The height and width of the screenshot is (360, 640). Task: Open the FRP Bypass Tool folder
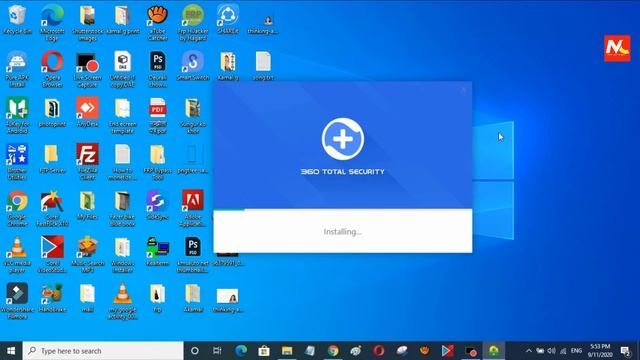[158, 161]
